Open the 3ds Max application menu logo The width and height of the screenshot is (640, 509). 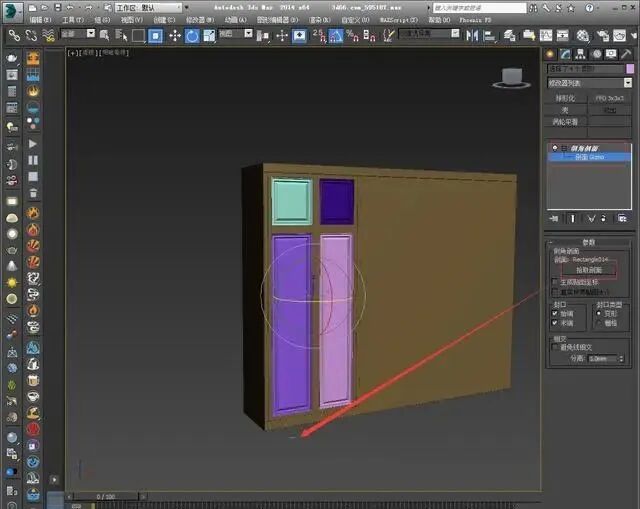coord(12,11)
